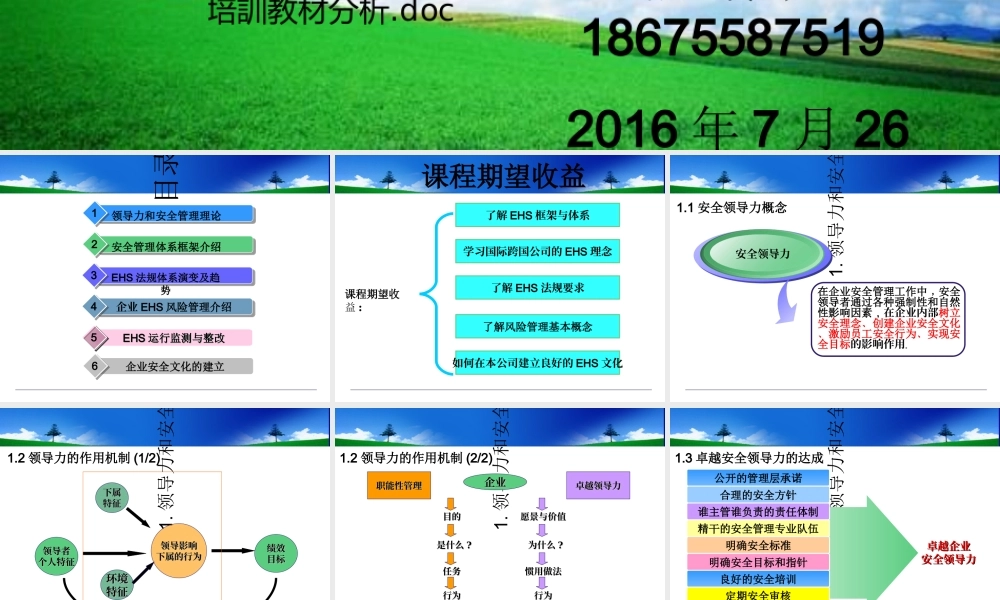Click the 了解 EHS 框架与体系 box
The image size is (1000, 600).
pos(537,215)
